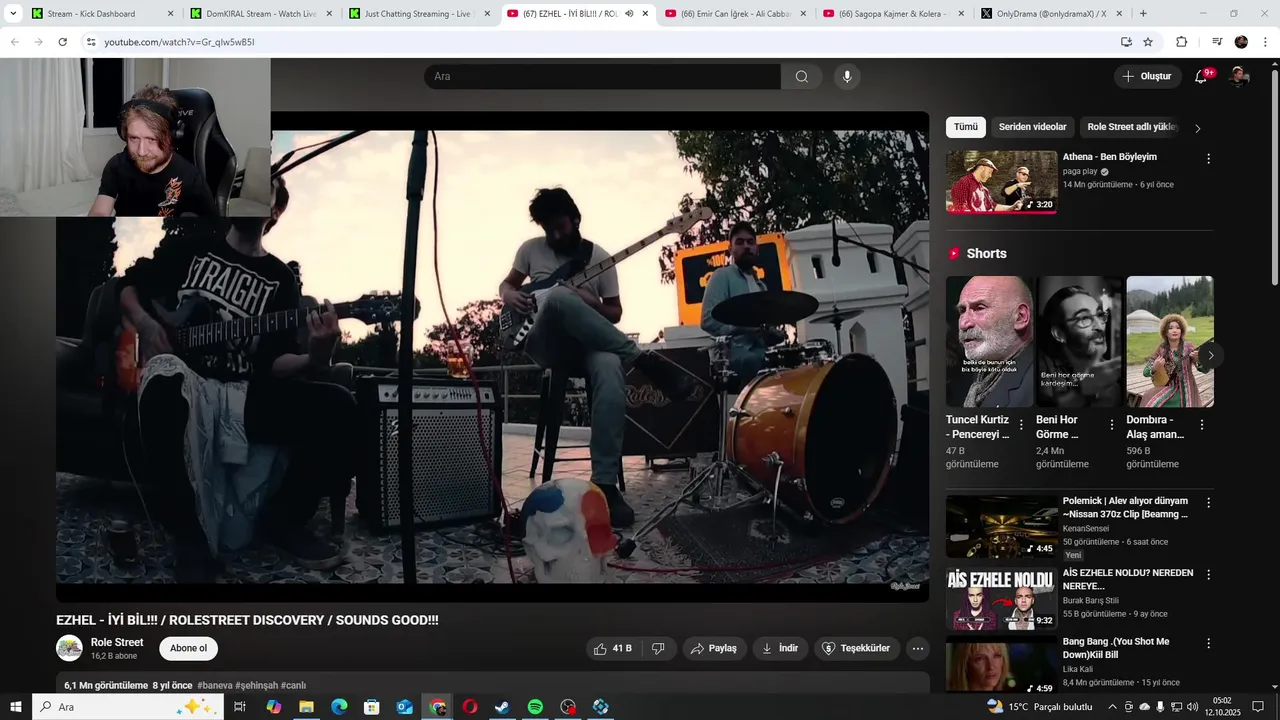
Task: Switch to Sagopa Kajmer & Kolera tab
Action: point(894,14)
